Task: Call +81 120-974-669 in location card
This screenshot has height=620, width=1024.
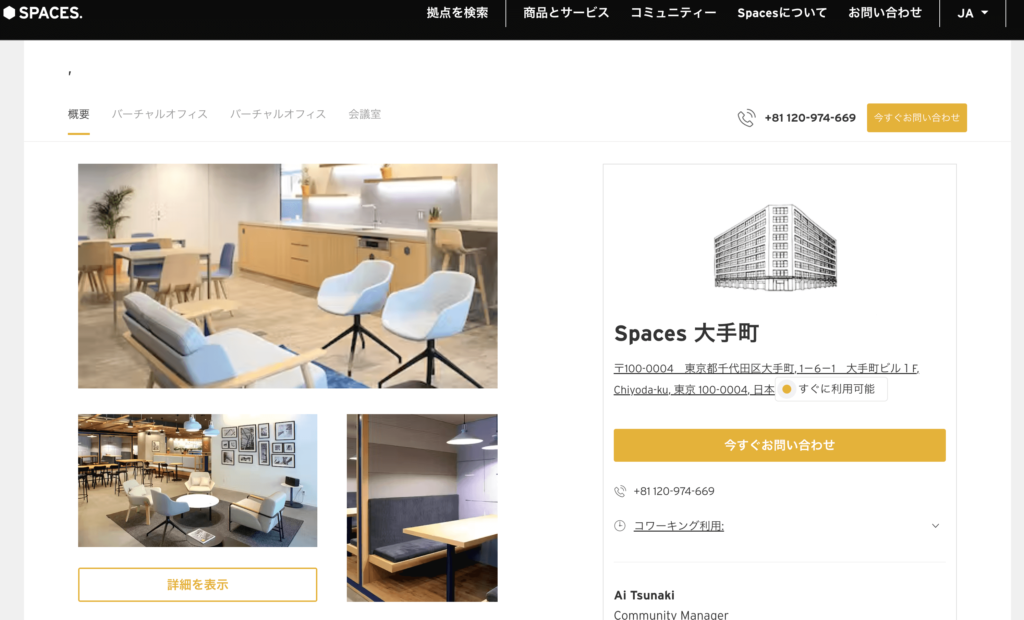Action: pos(673,491)
